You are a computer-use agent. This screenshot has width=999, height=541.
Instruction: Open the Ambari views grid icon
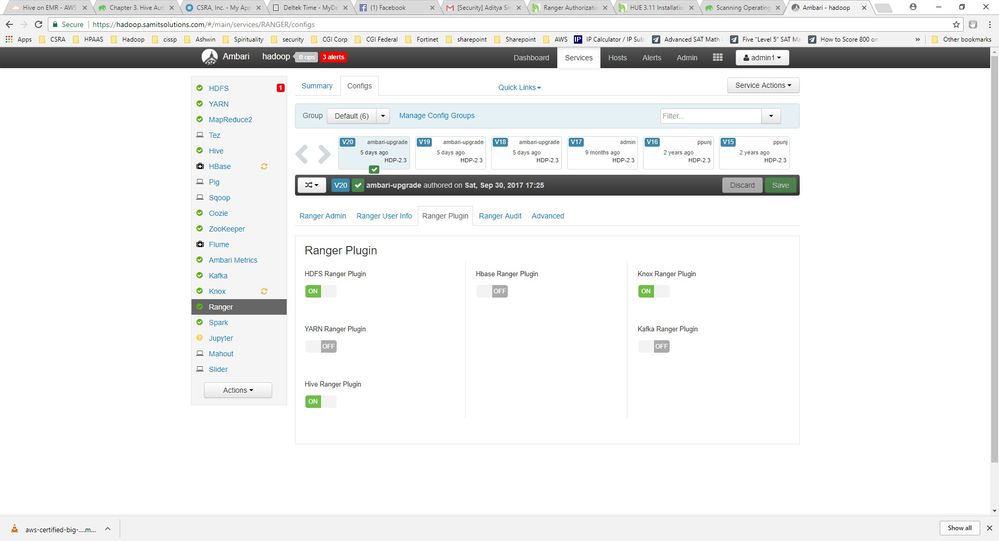[717, 57]
